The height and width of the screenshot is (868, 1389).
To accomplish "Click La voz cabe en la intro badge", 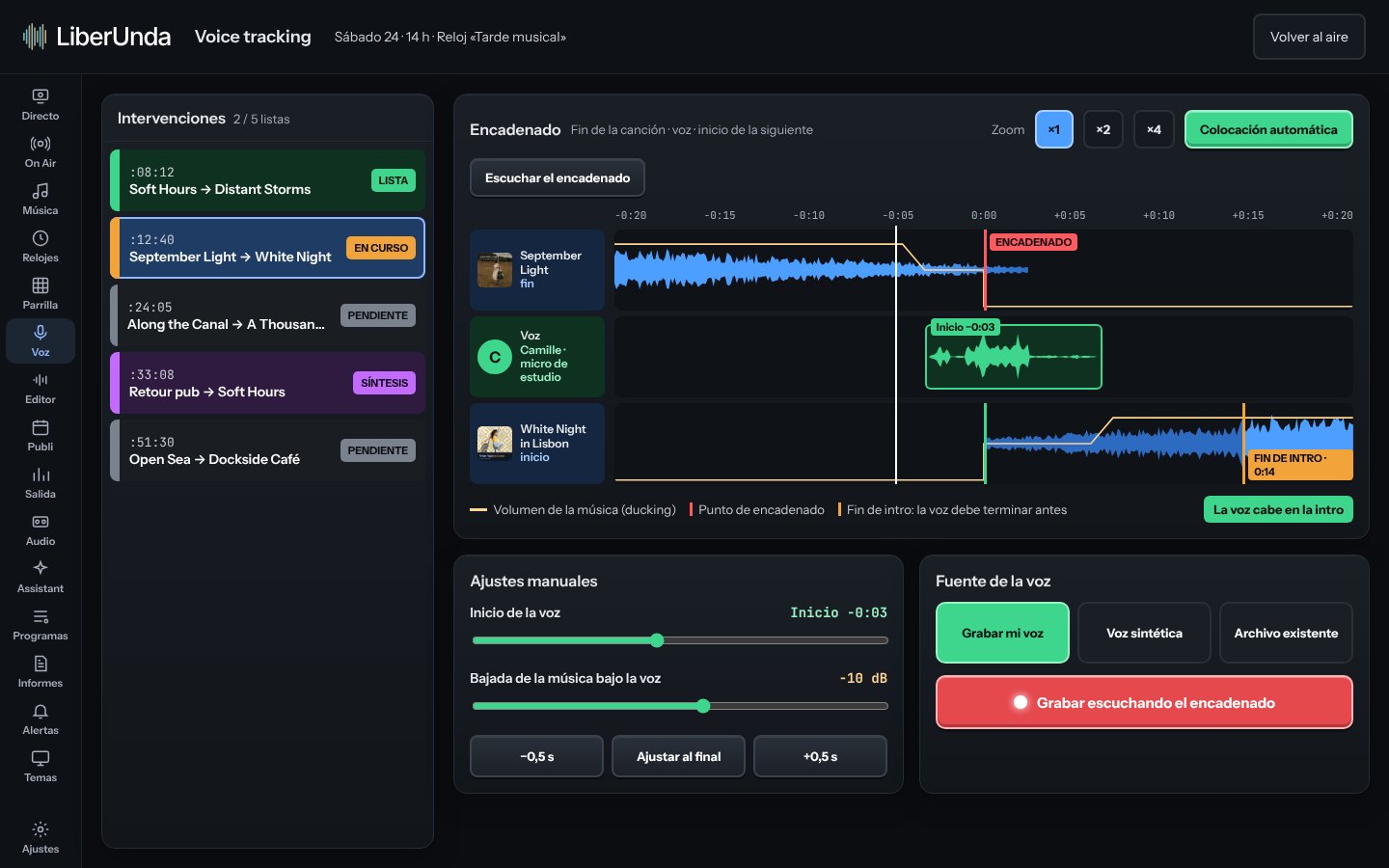I will (x=1278, y=509).
